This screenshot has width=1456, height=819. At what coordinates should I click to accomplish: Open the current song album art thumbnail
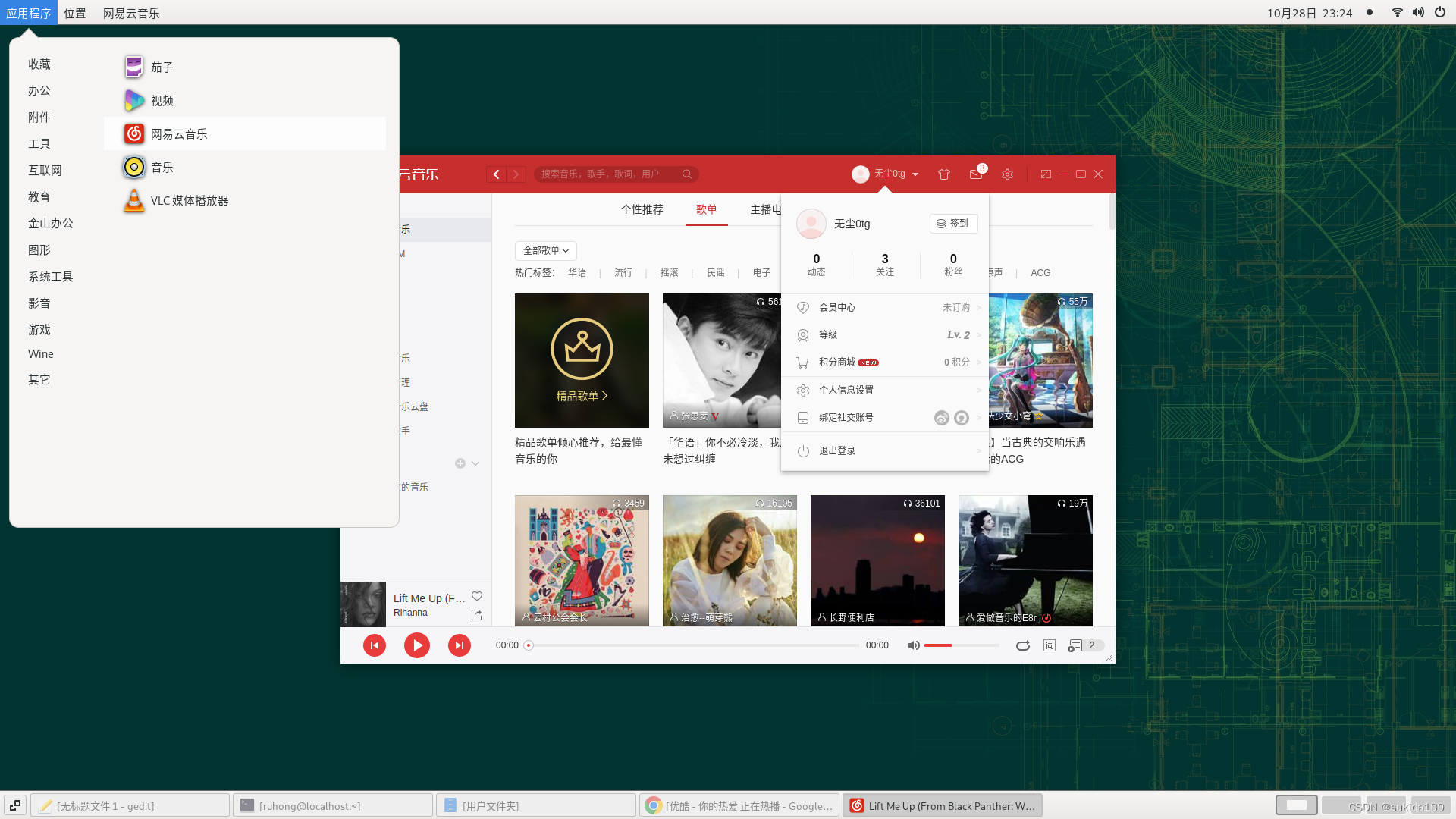coord(363,604)
